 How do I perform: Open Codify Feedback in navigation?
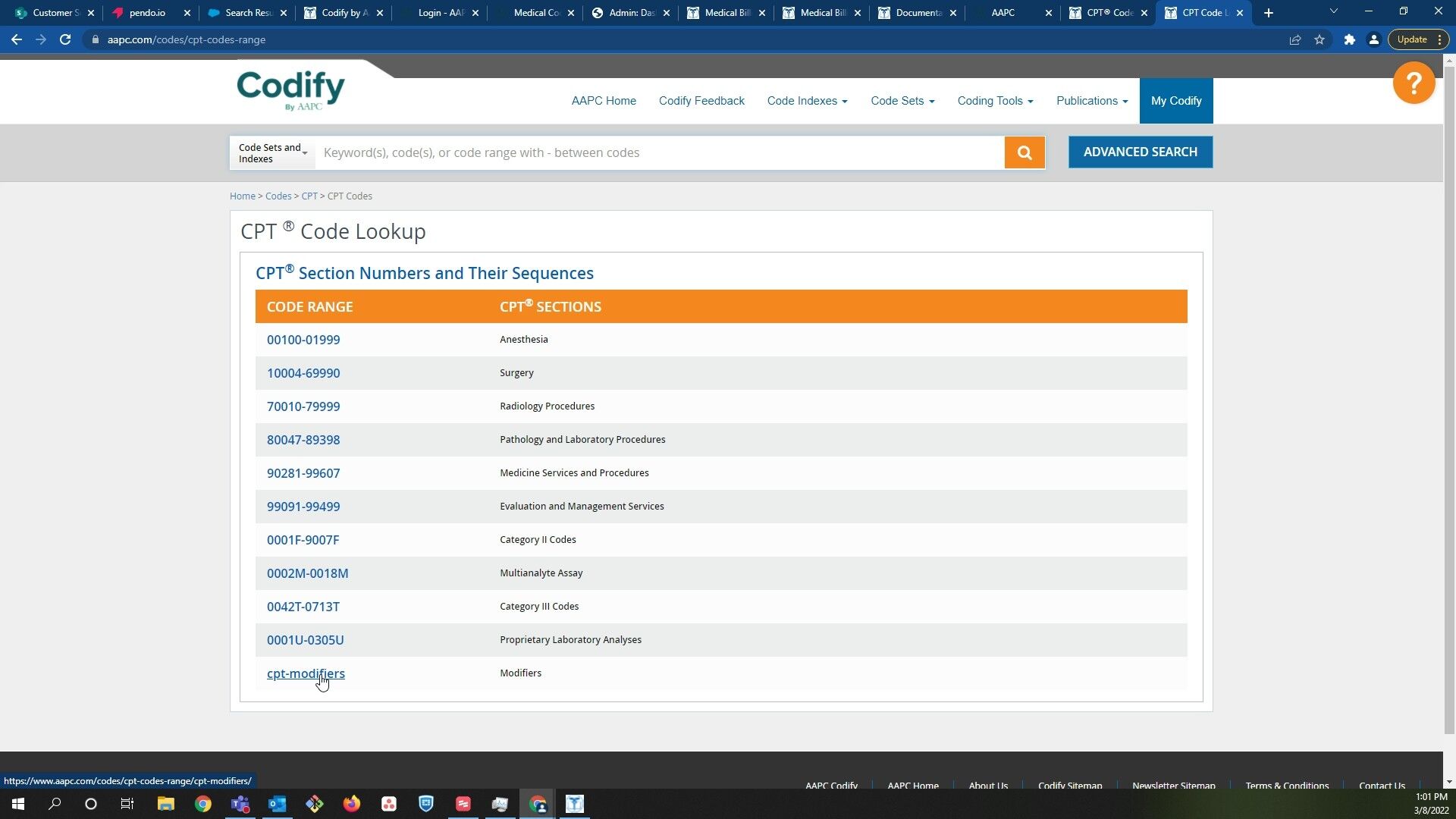click(701, 101)
